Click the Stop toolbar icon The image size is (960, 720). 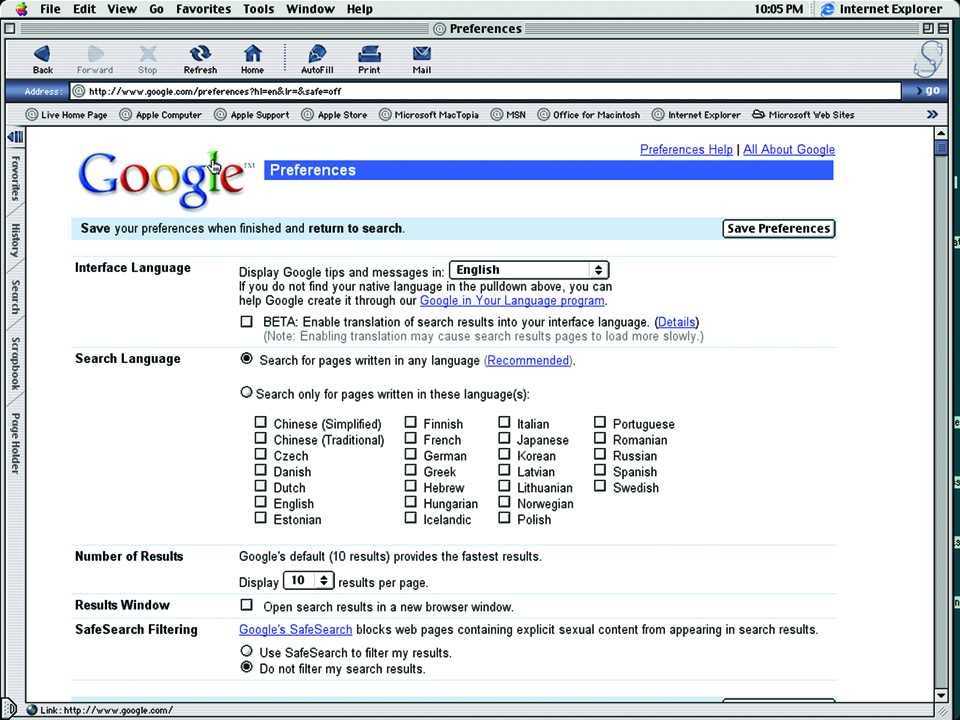click(148, 54)
